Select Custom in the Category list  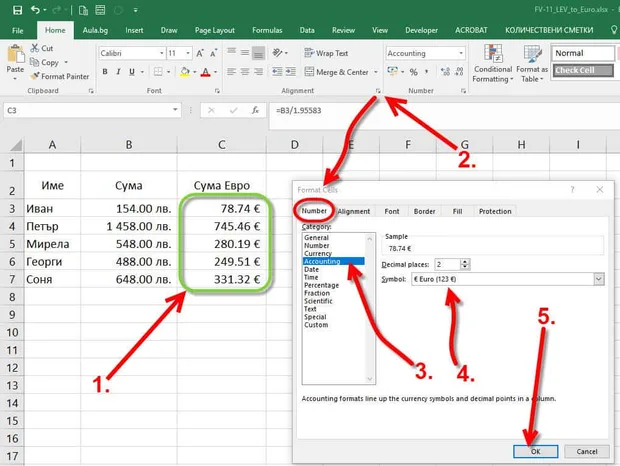[x=316, y=325]
